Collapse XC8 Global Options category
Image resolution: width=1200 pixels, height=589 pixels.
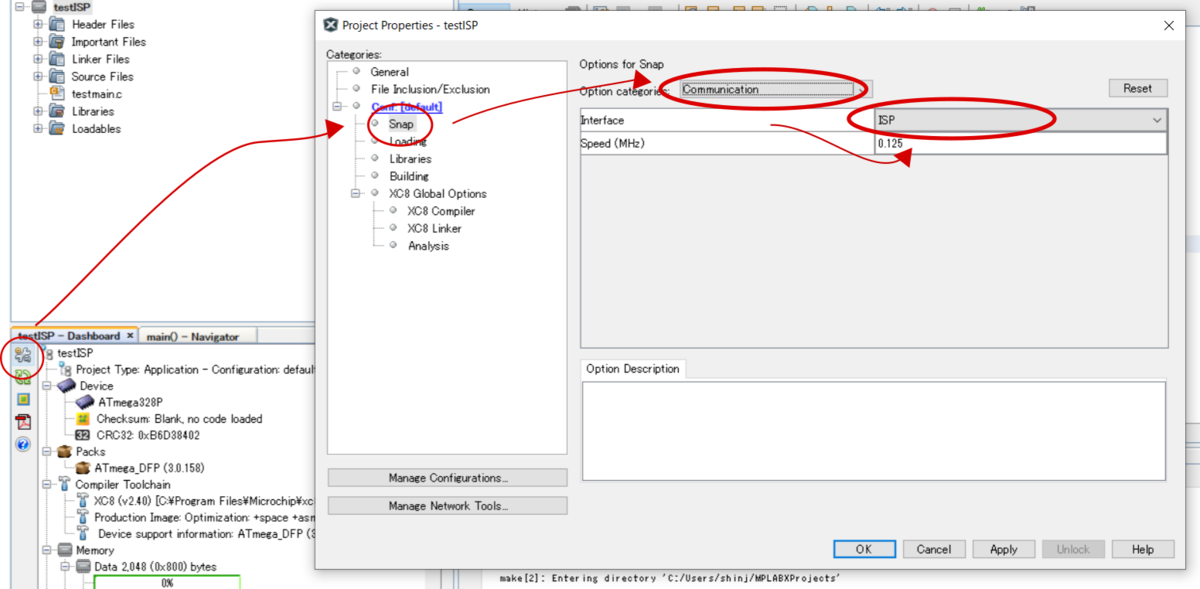pyautogui.click(x=357, y=194)
